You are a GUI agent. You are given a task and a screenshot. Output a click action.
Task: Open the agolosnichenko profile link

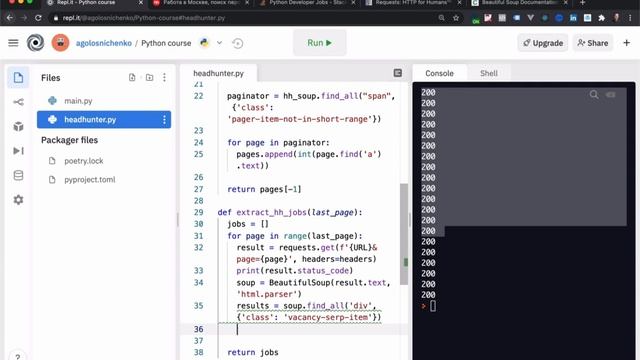coord(104,43)
